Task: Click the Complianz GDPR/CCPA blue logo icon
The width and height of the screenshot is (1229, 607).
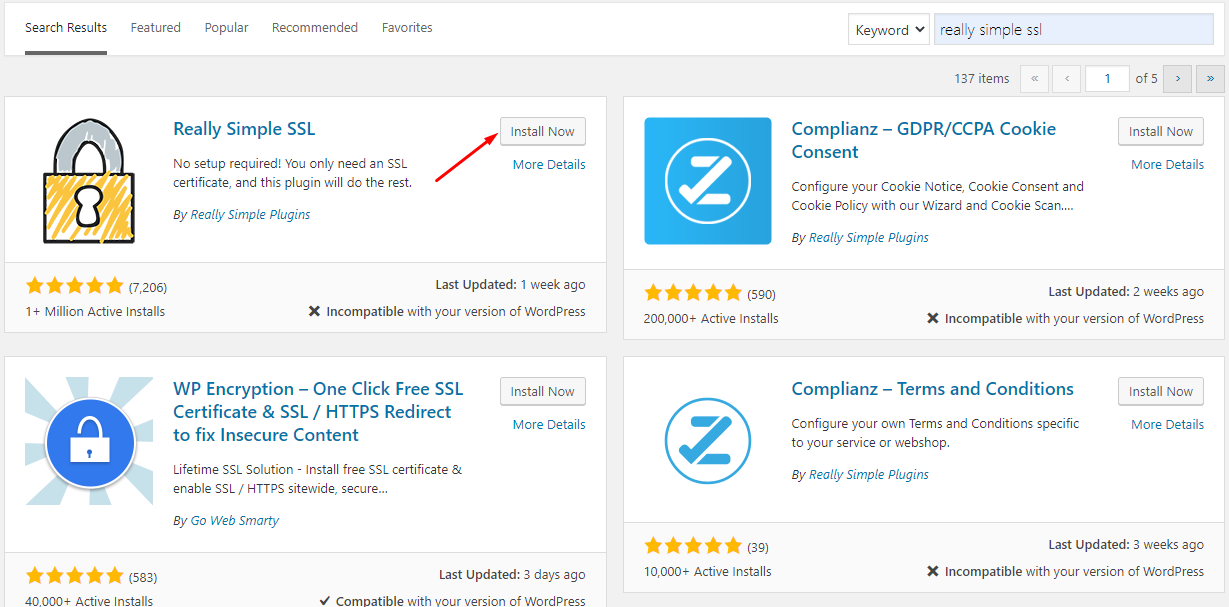Action: 707,181
